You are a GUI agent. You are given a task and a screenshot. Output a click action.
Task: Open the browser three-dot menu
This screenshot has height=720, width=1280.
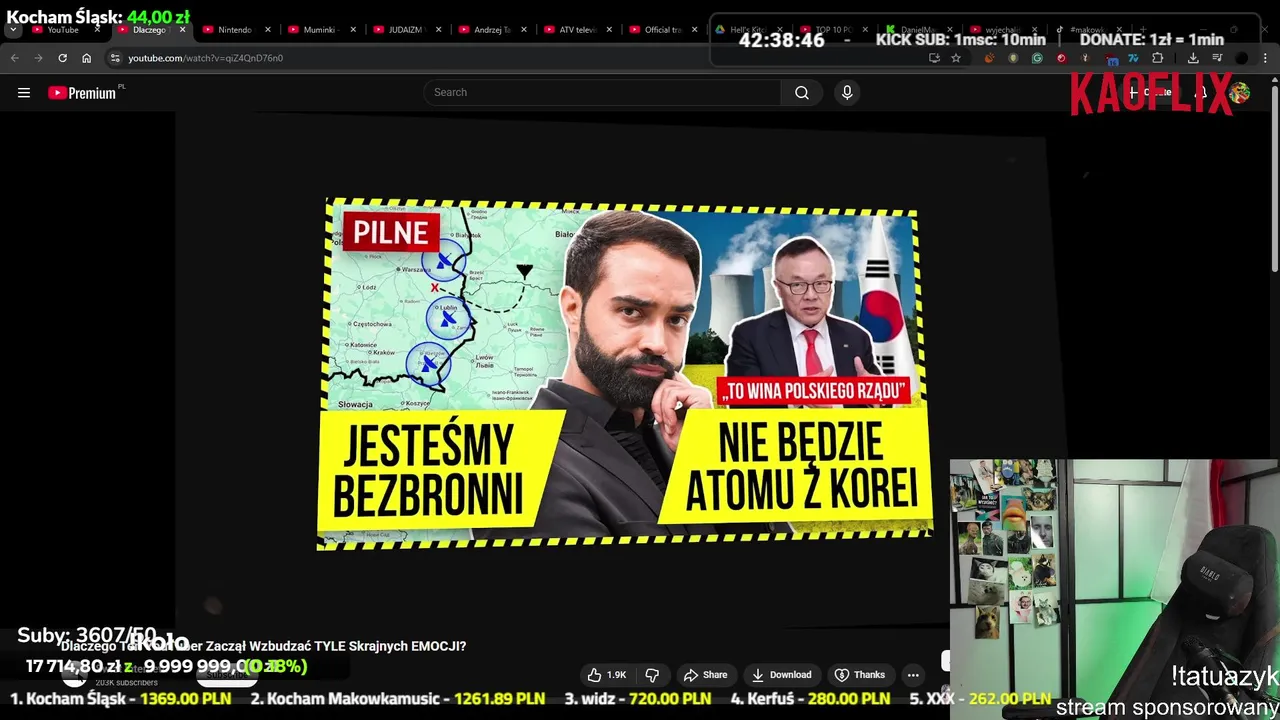tap(1265, 58)
